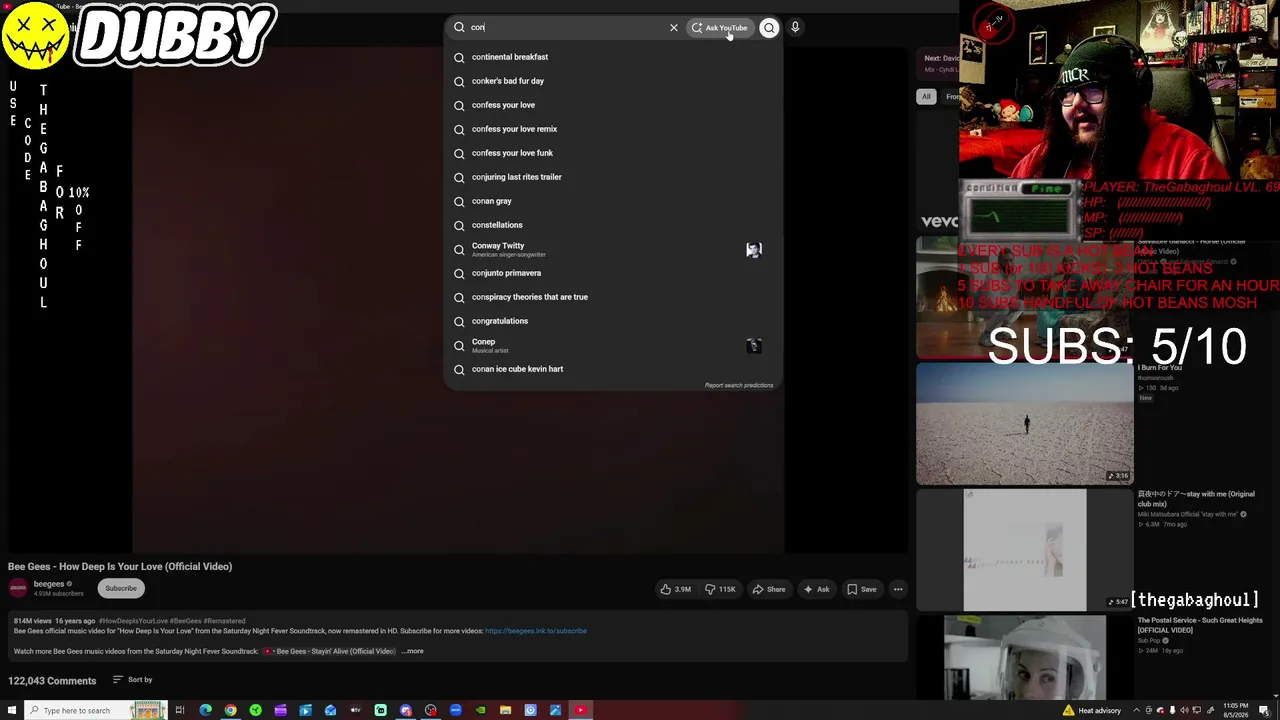Open the Conep musical artist suggestion

click(613, 345)
